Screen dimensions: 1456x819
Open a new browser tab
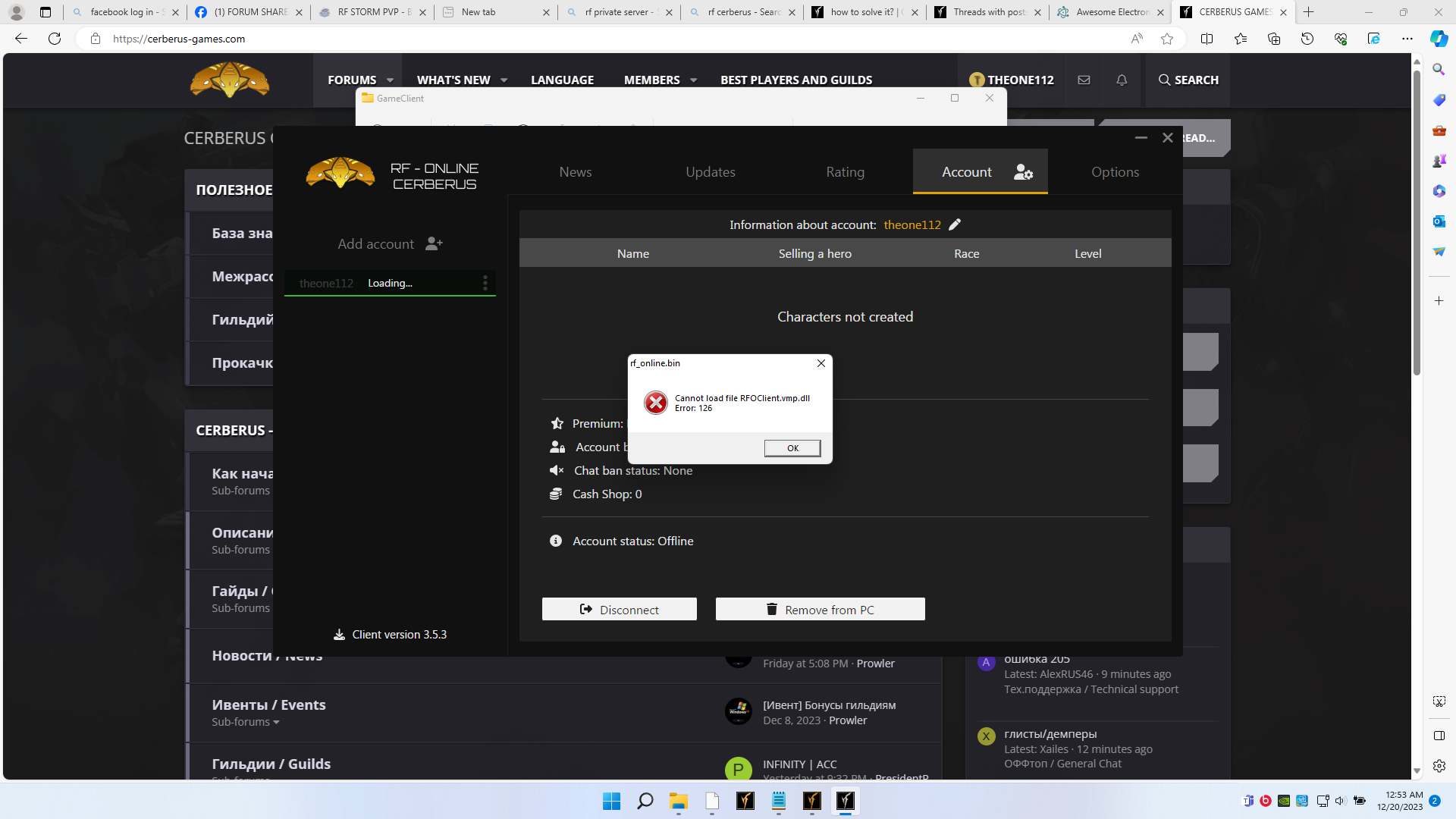coord(1308,12)
